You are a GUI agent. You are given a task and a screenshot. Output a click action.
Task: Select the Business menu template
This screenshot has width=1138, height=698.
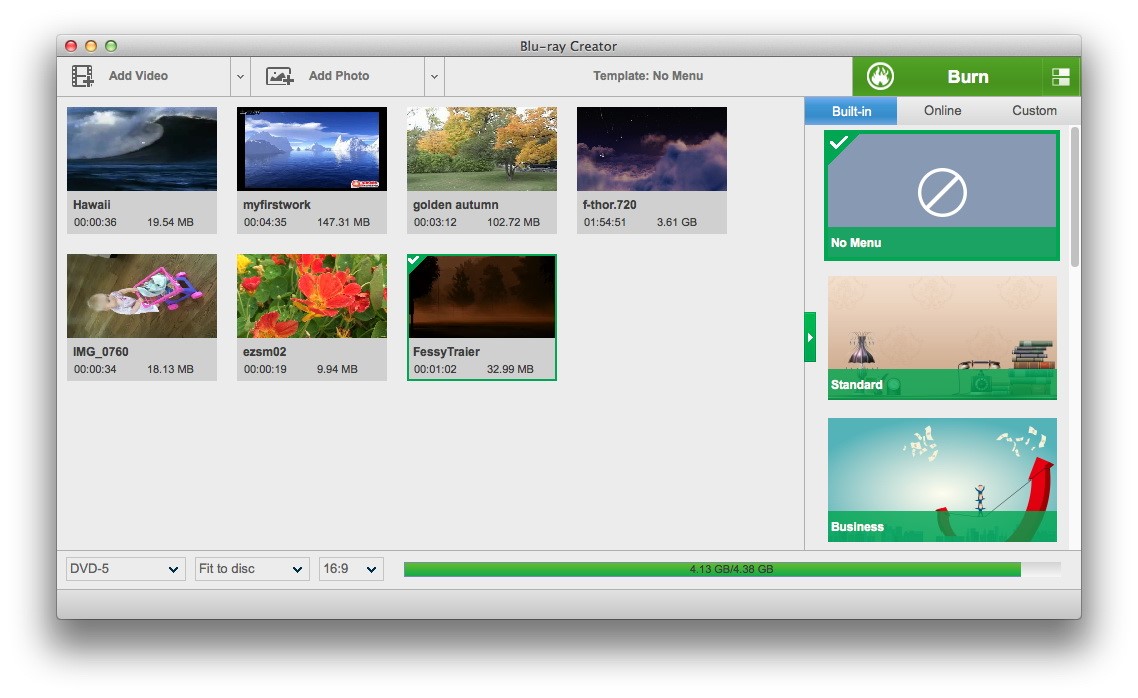pyautogui.click(x=942, y=480)
